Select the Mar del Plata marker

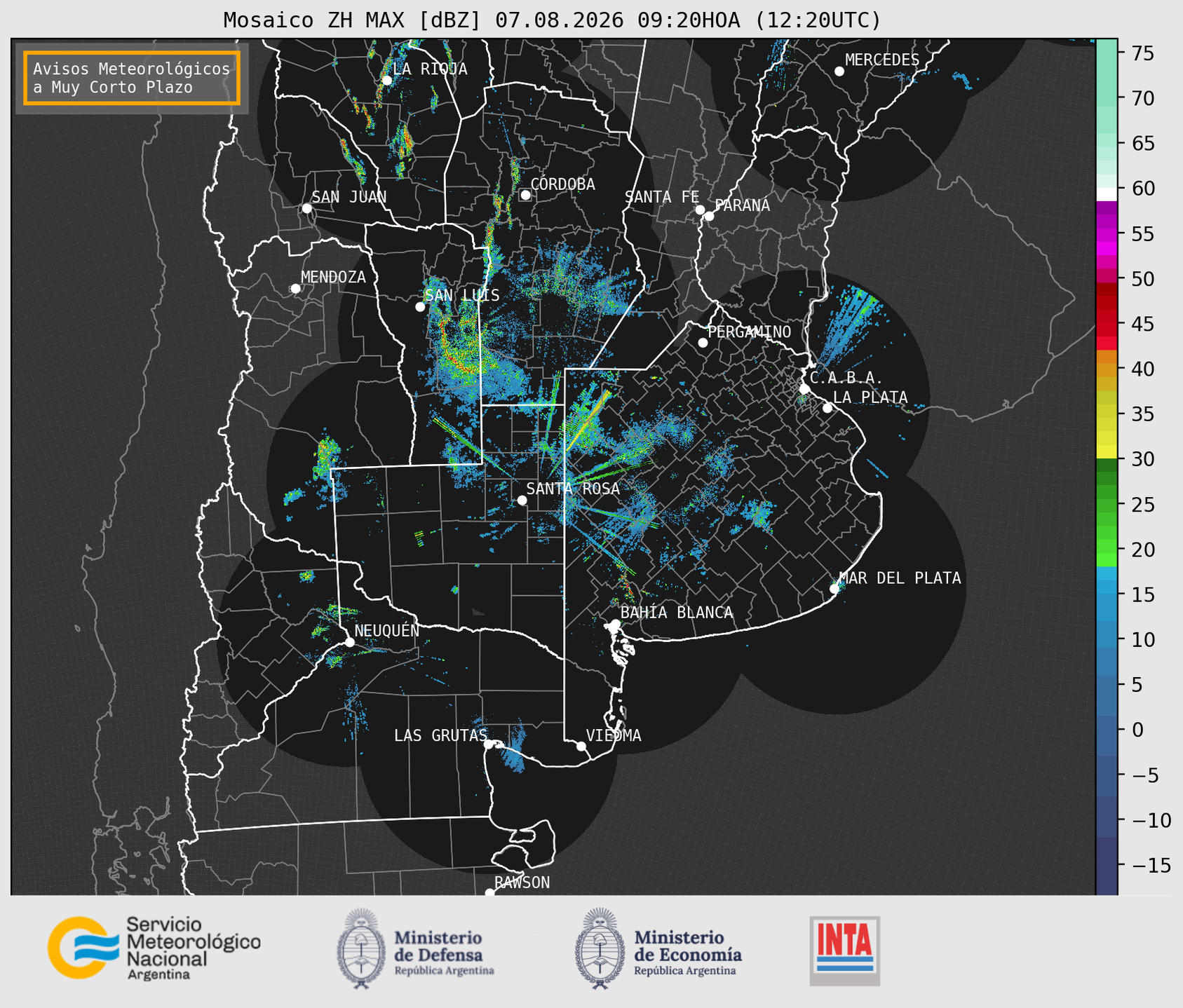tap(834, 589)
